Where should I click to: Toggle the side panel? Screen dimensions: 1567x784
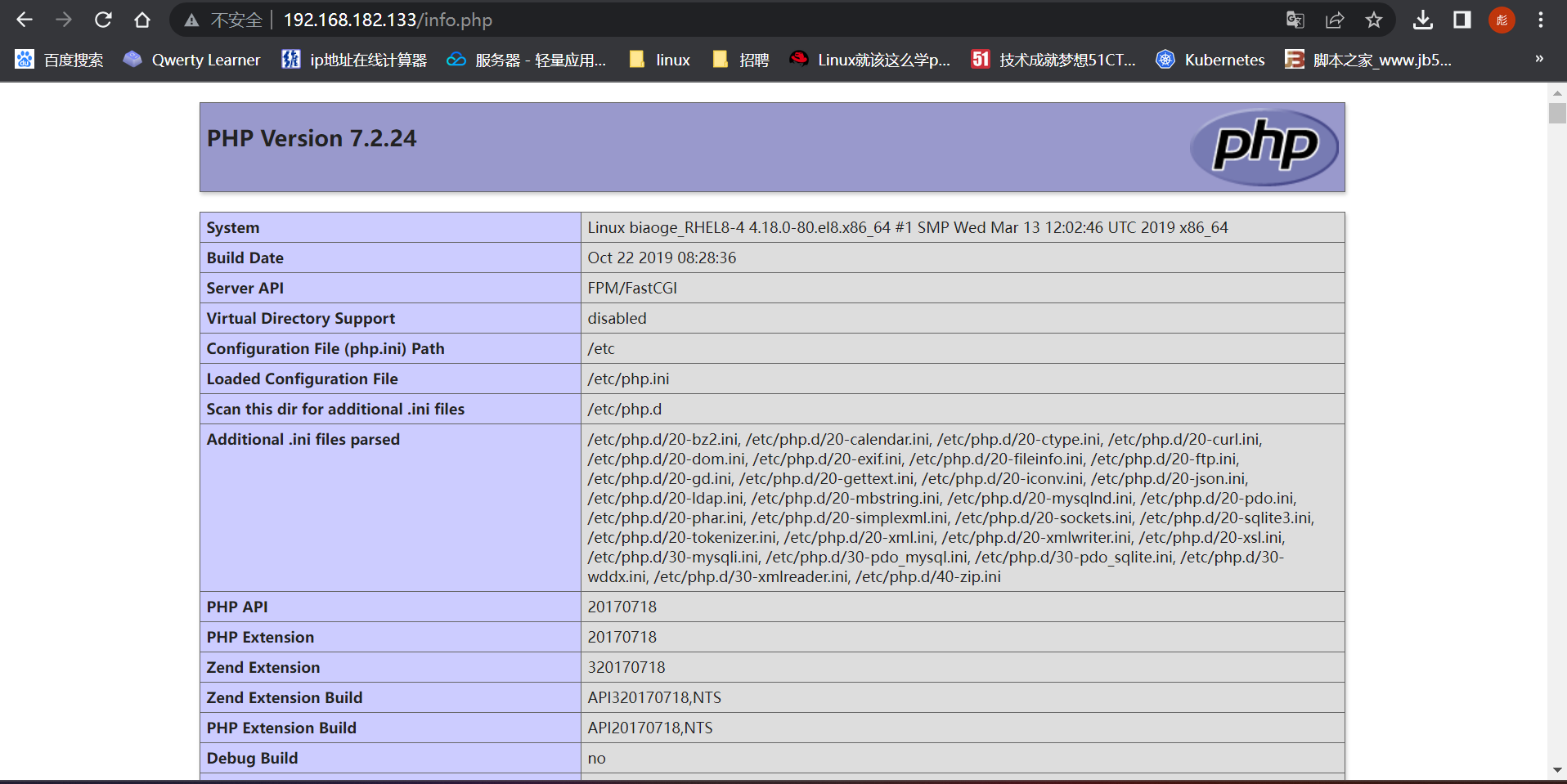[x=1461, y=20]
